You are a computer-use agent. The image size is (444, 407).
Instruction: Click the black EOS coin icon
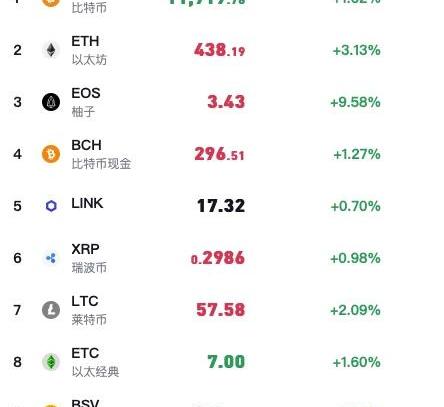51,102
